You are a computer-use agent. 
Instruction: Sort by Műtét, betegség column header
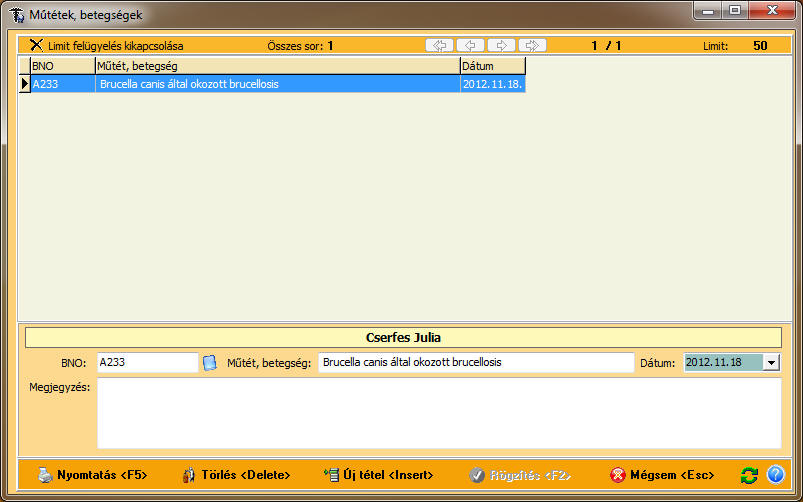(278, 66)
